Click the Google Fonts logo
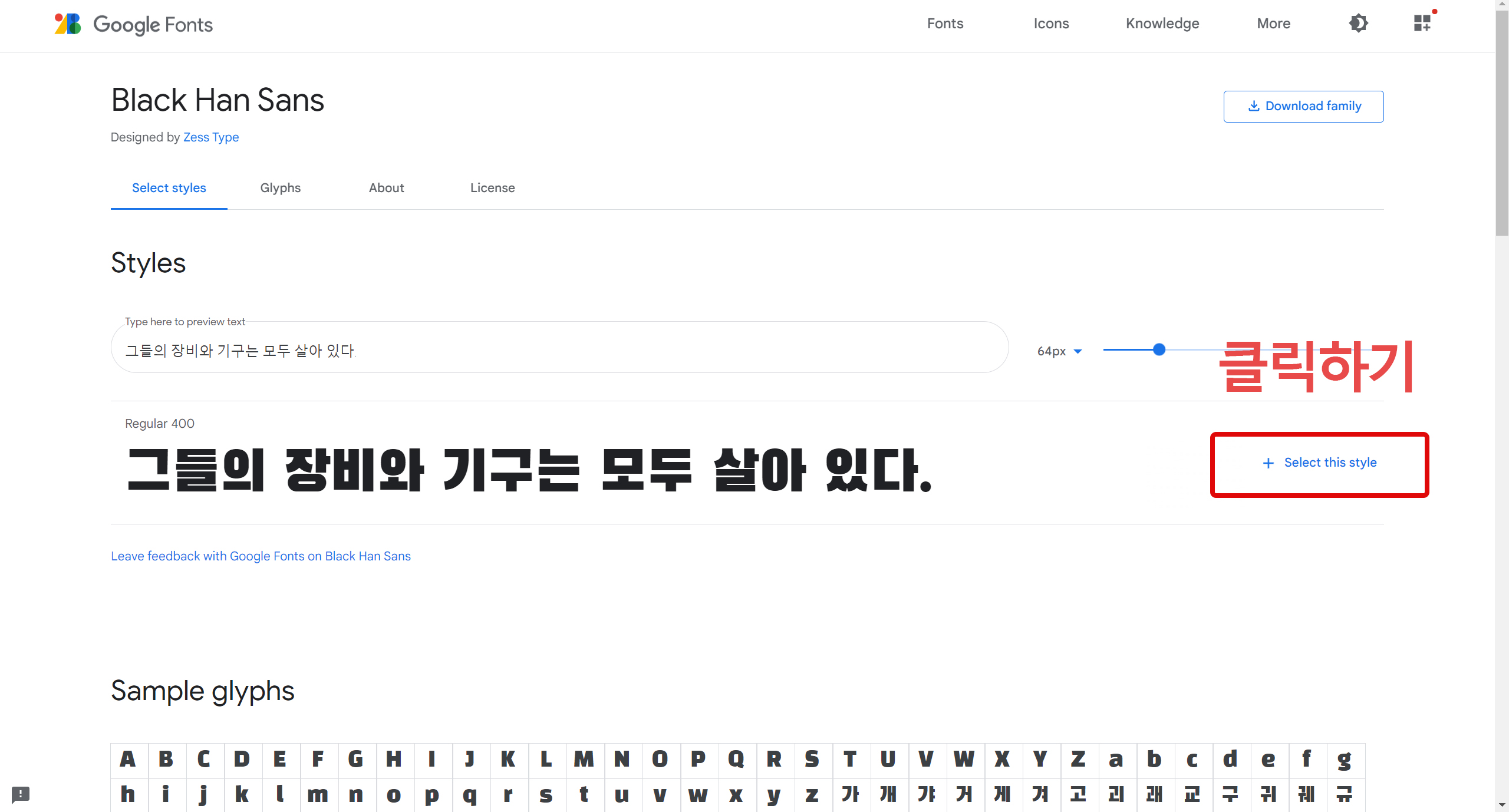Screen dimensions: 1509x812 click(x=133, y=24)
